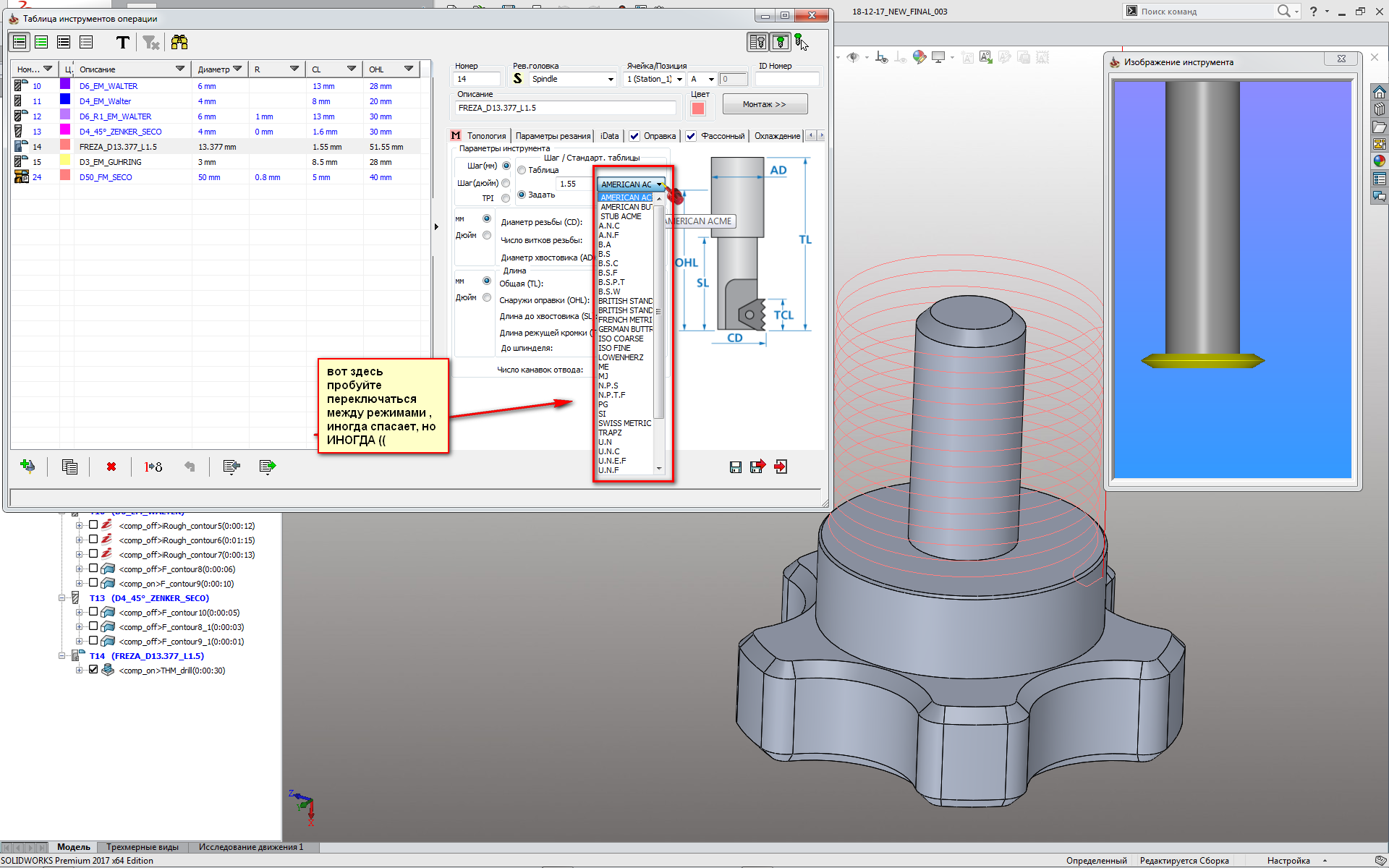Click the binoculars search icon
Image resolution: width=1389 pixels, height=868 pixels.
pyautogui.click(x=179, y=43)
